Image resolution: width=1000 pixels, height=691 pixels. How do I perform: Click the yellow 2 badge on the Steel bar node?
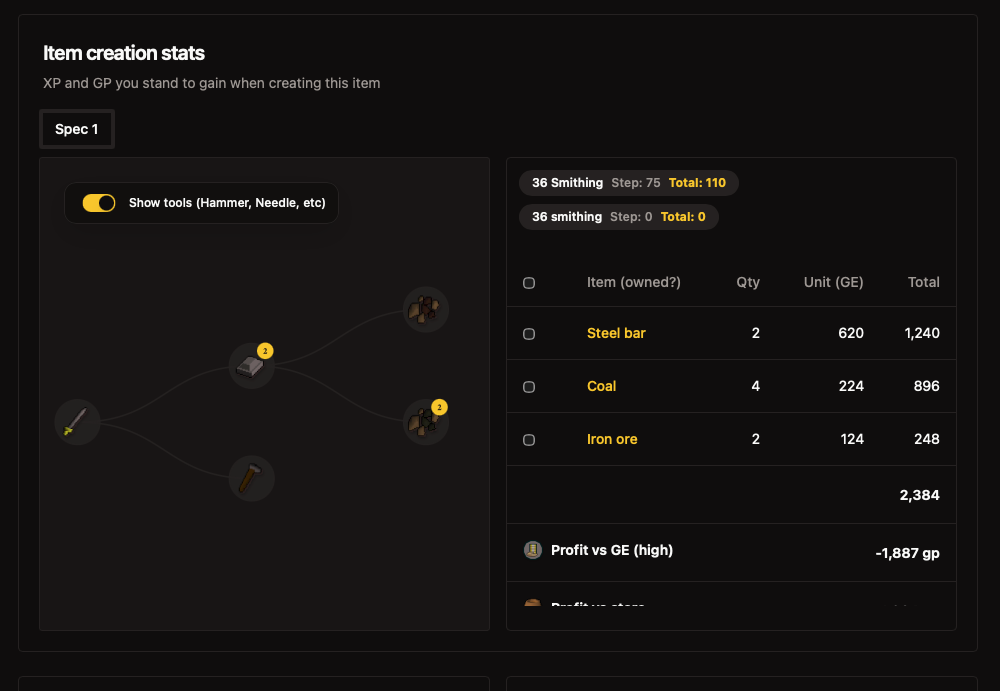pos(263,352)
